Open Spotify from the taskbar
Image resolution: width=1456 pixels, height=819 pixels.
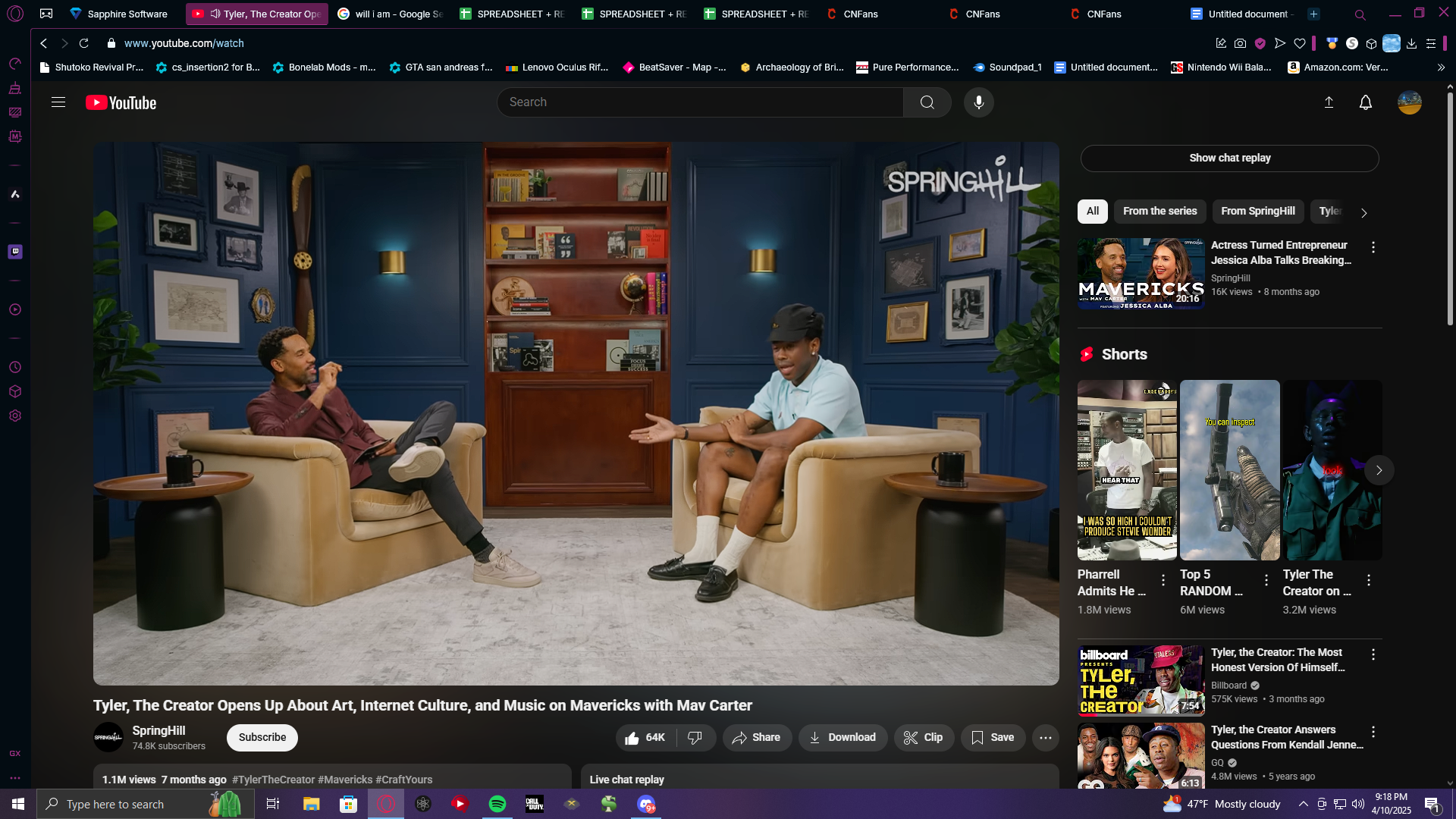click(497, 804)
